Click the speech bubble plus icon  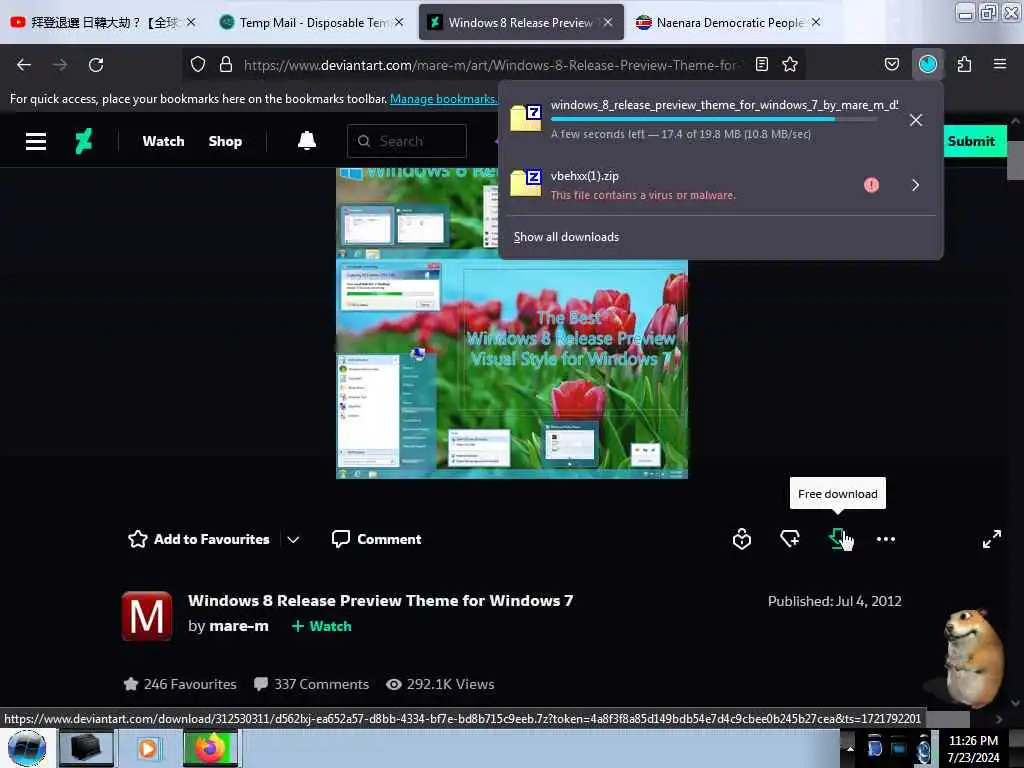click(x=790, y=539)
